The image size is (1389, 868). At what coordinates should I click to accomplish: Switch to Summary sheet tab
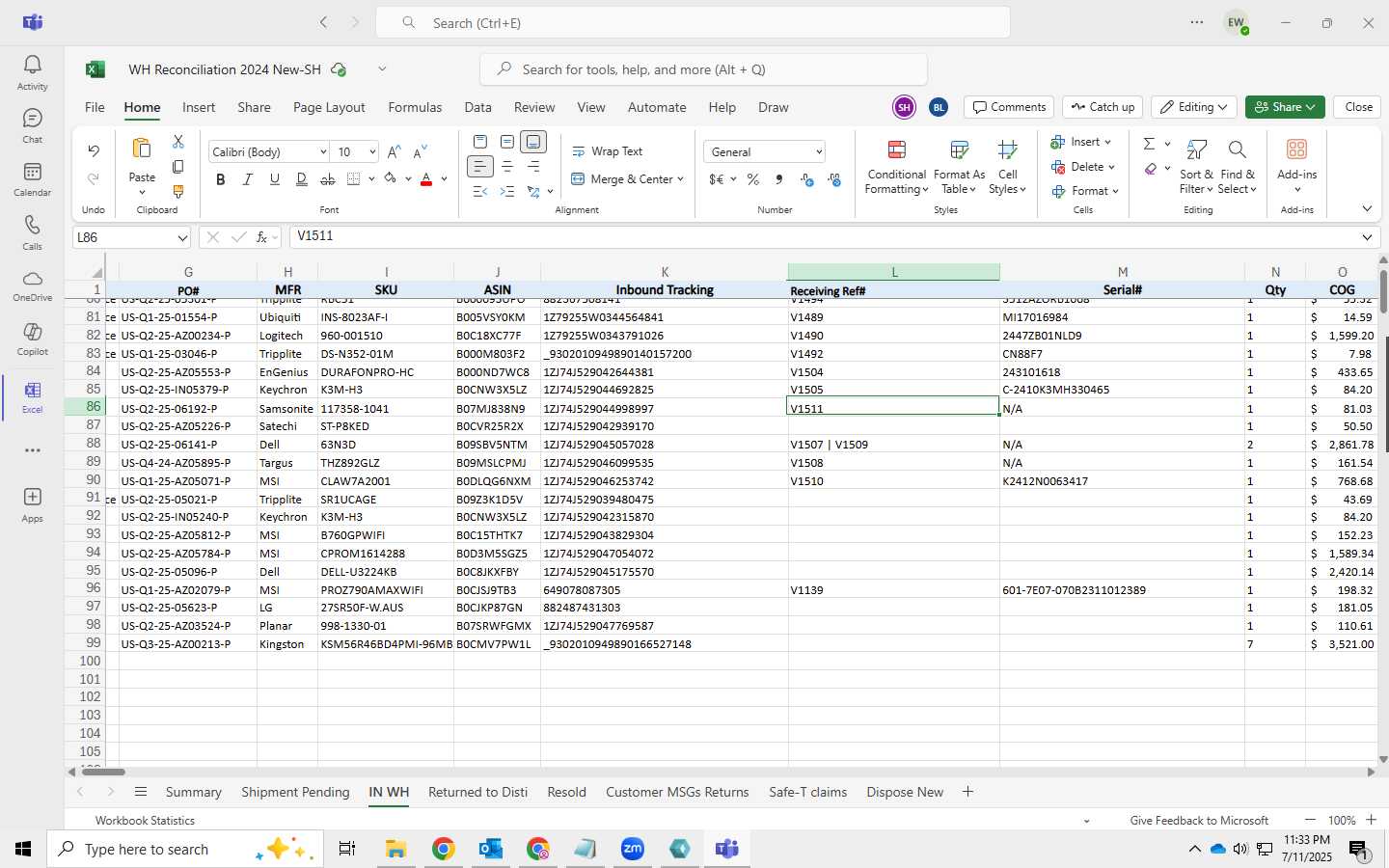point(193,792)
